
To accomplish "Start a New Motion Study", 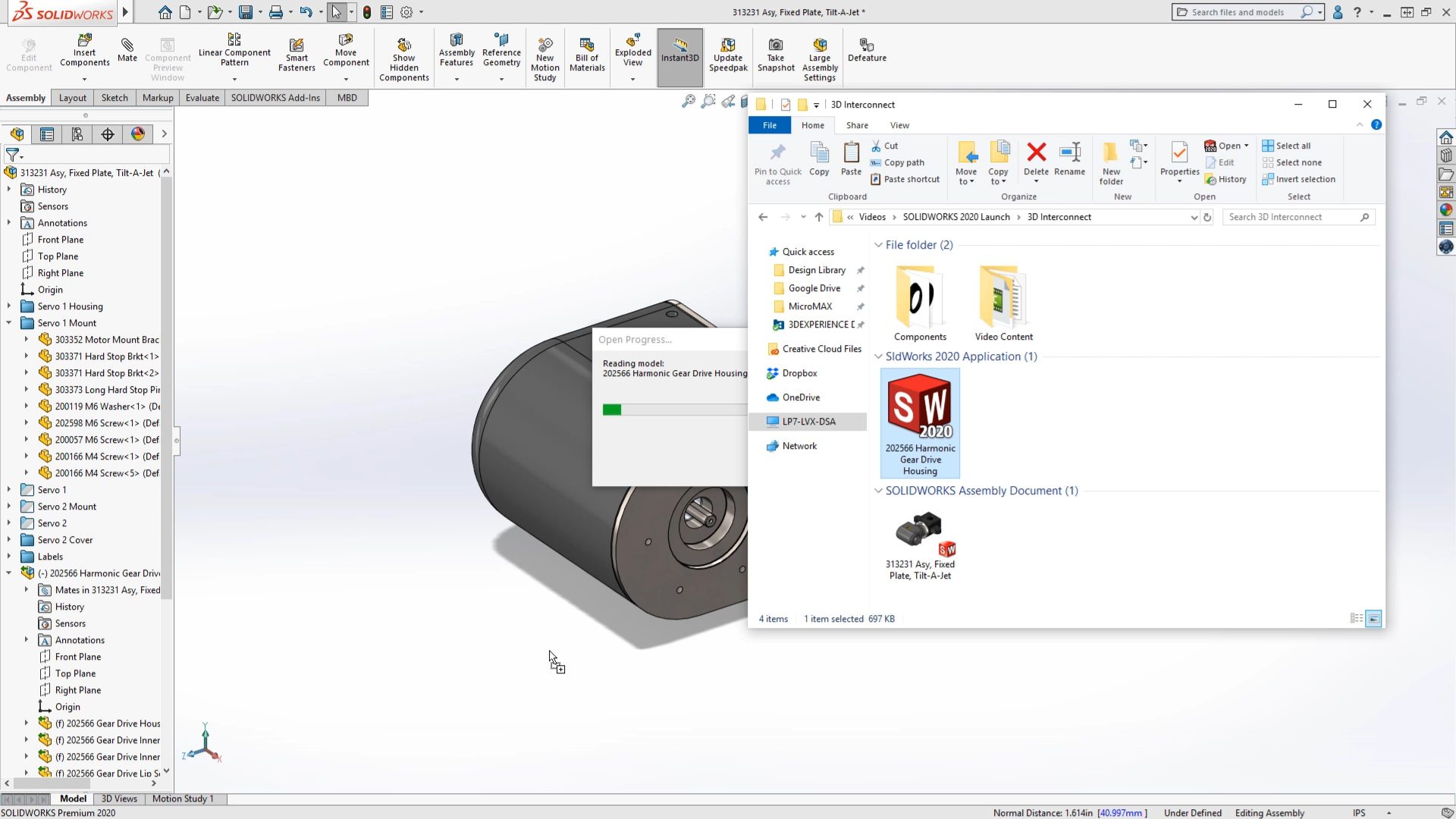I will pos(545,59).
